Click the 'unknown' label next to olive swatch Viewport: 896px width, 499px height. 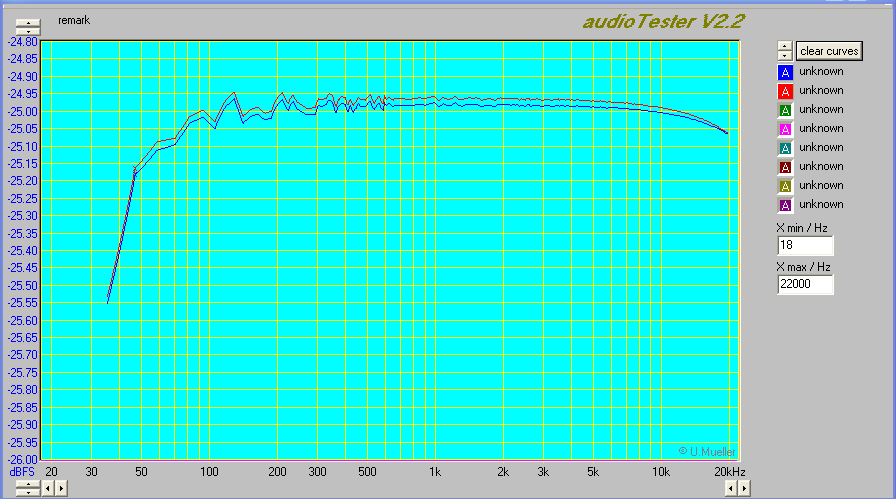(x=821, y=185)
